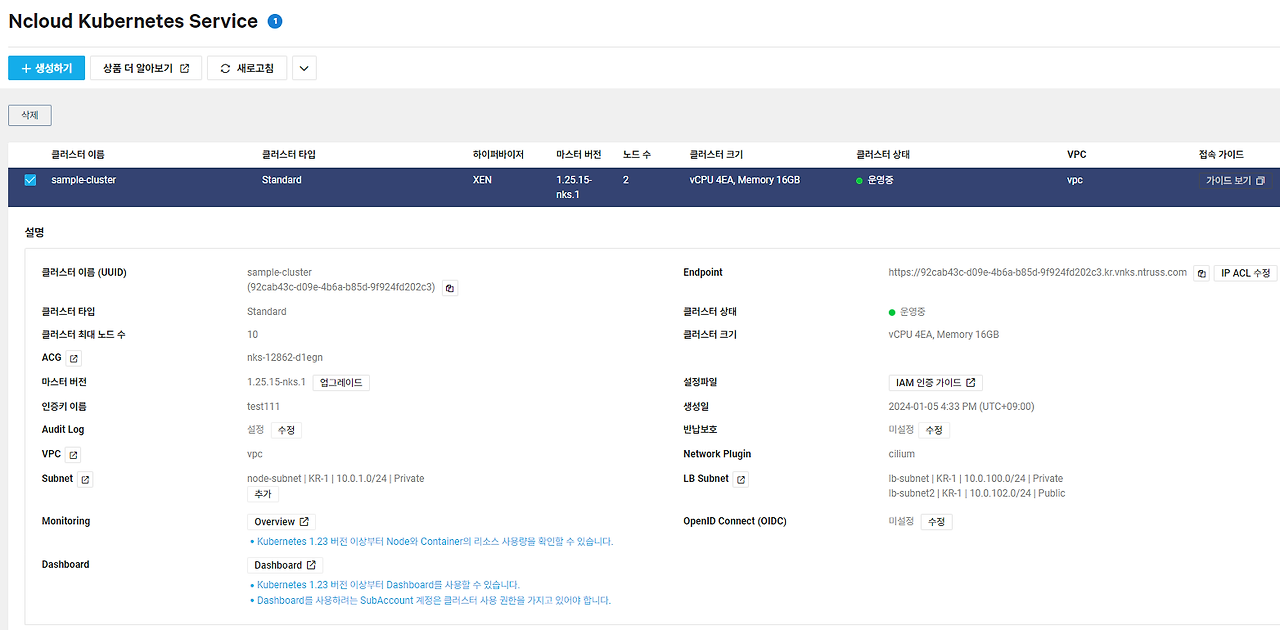This screenshot has height=630, width=1280.
Task: Click the 인증키 이름 value test111
Action: 263,406
